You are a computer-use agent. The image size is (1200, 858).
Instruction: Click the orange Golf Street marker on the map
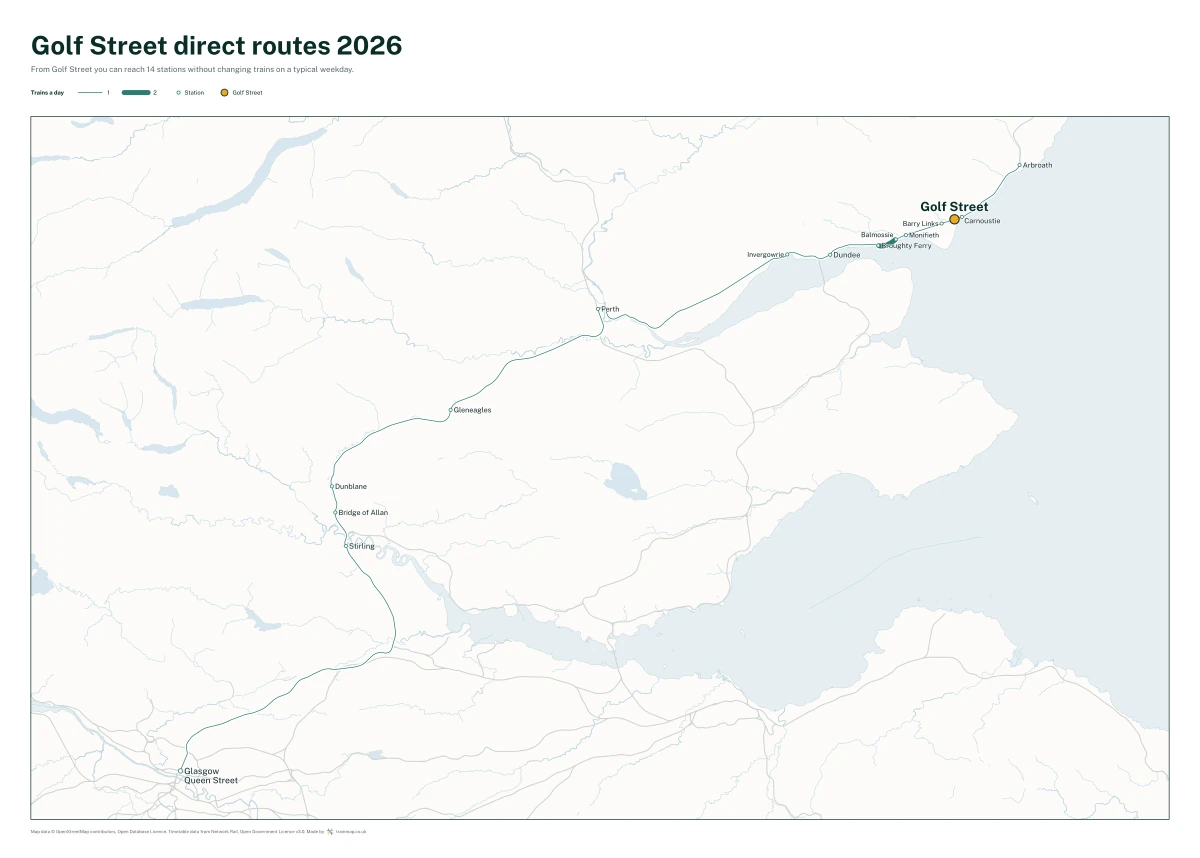[x=954, y=219]
